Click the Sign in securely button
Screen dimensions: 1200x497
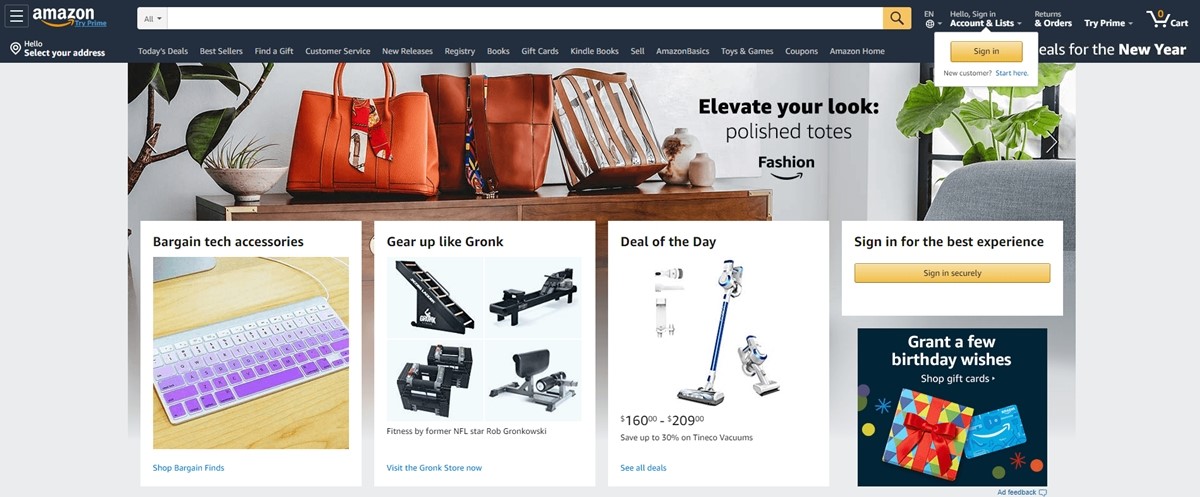point(952,273)
